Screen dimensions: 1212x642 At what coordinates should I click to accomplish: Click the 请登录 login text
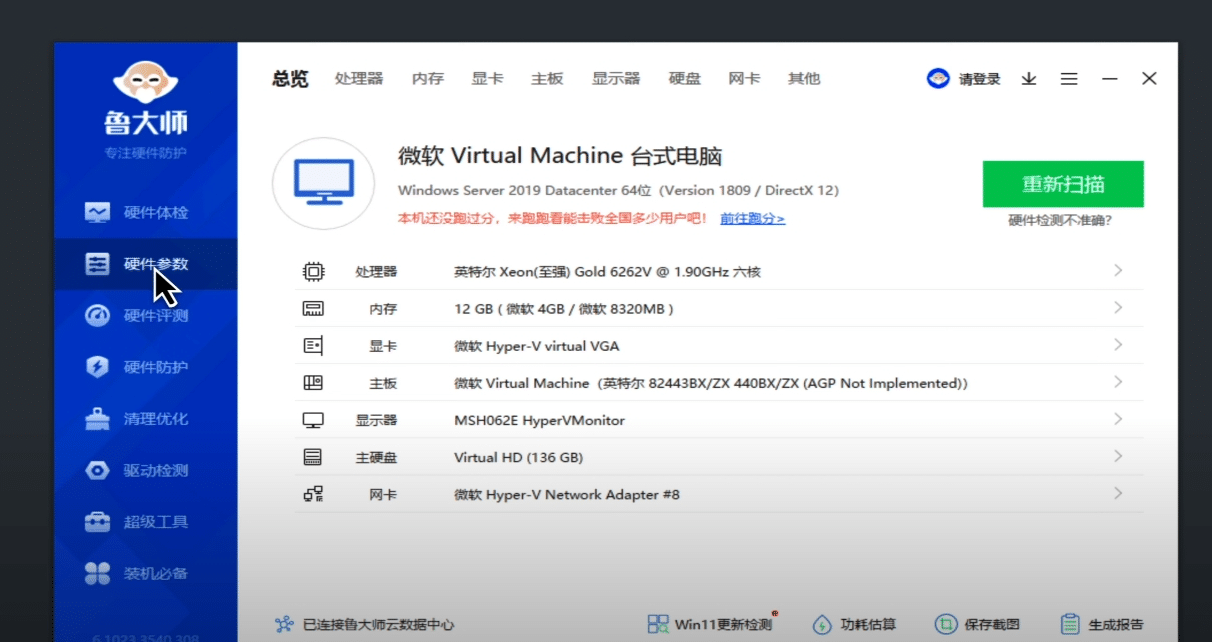tap(980, 79)
